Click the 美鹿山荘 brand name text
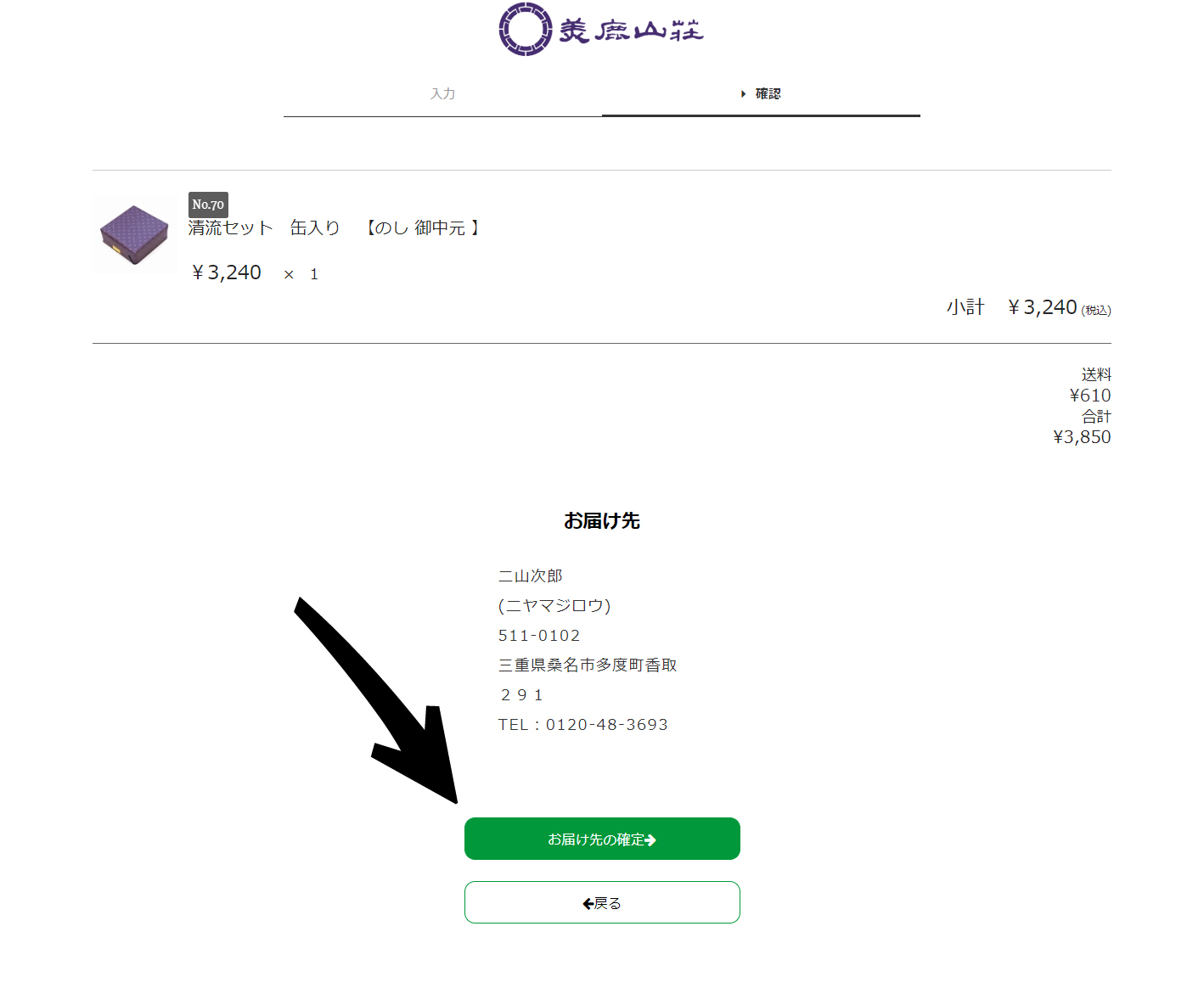This screenshot has height=1005, width=1204. 631,31
